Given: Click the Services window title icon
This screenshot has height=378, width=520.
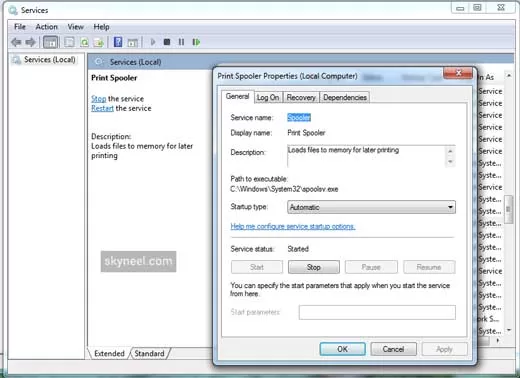Looking at the screenshot, I should (x=13, y=11).
